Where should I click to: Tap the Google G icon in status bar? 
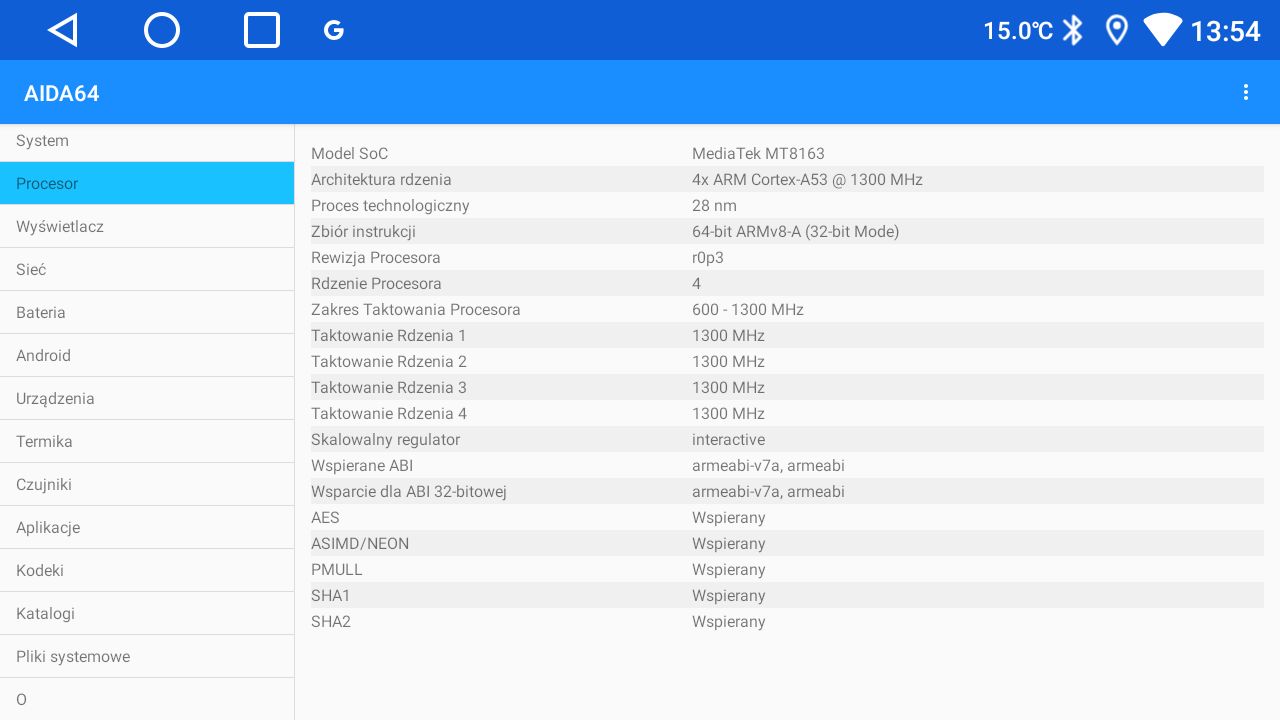click(x=334, y=30)
